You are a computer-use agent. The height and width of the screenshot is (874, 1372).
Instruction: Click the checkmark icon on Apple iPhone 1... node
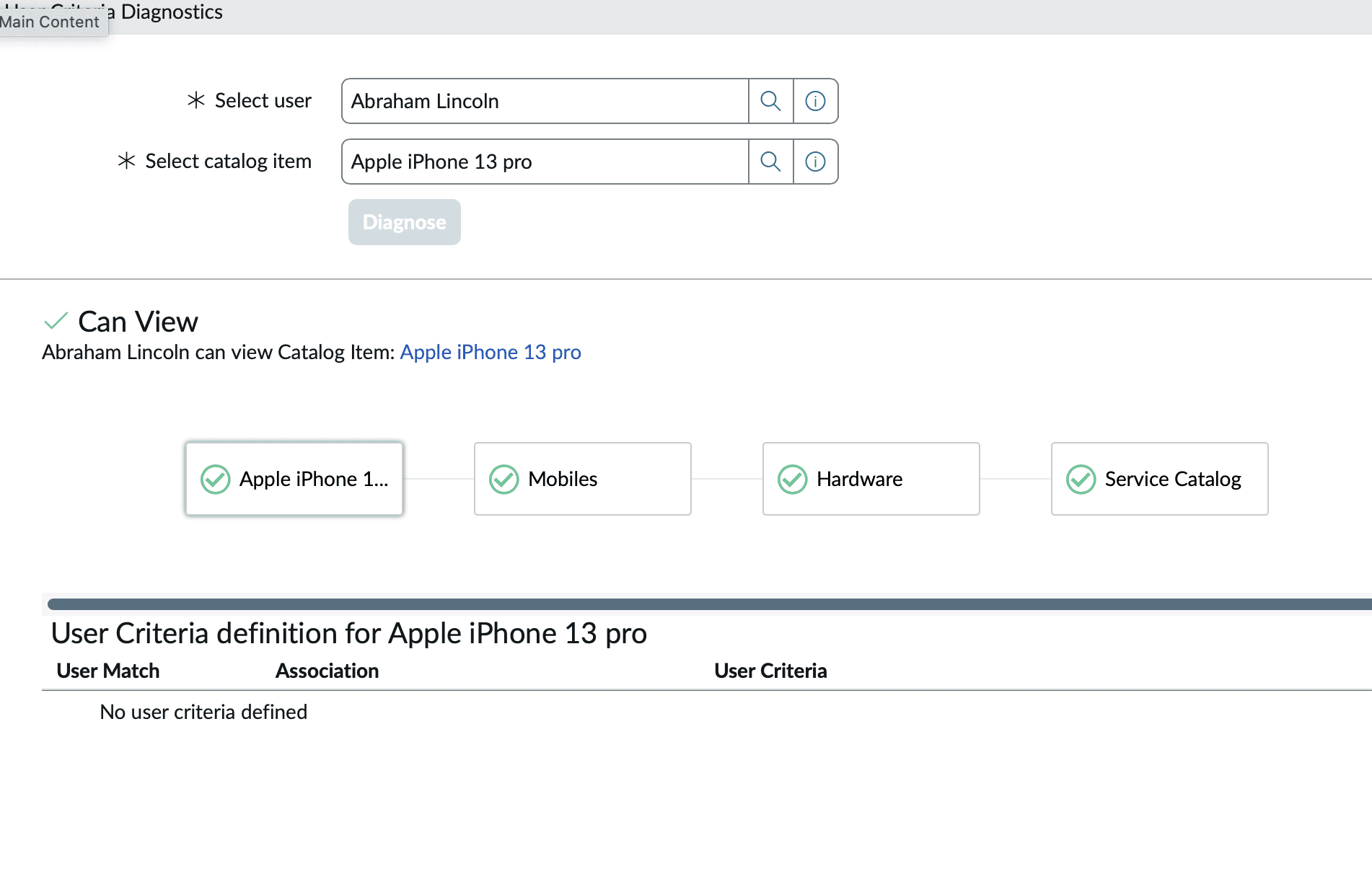[x=215, y=479]
